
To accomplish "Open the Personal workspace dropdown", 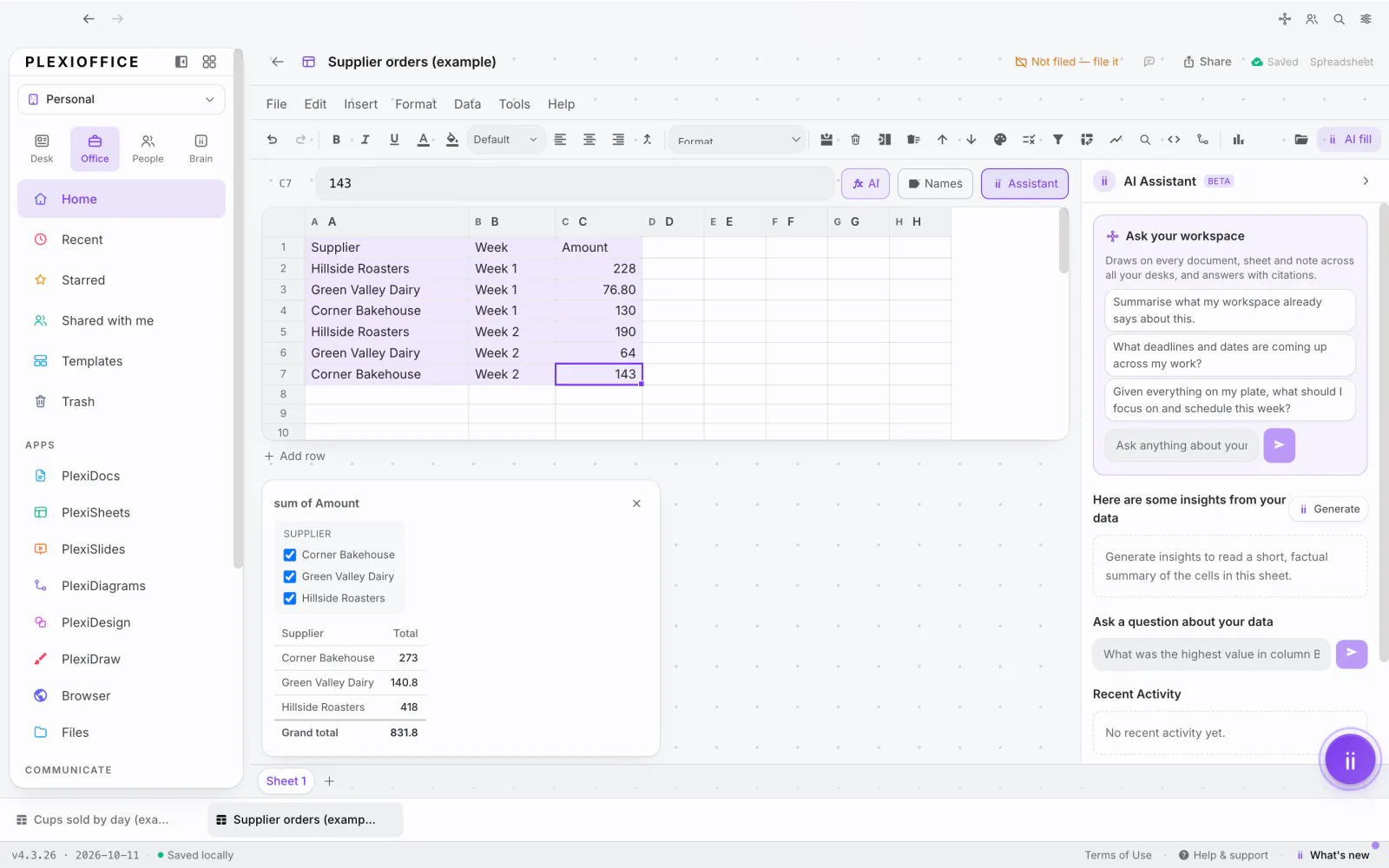I will point(122,99).
